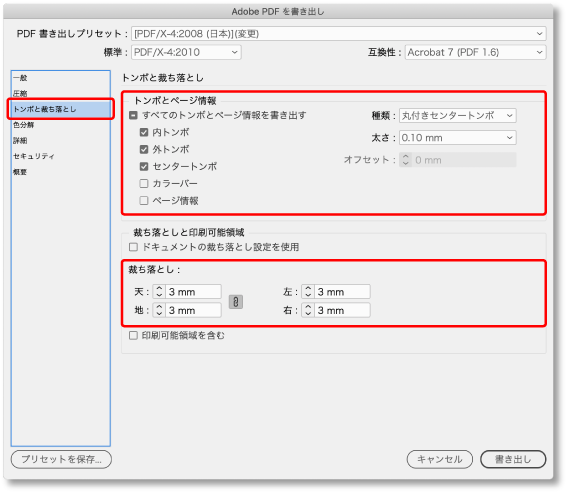This screenshot has width=573, height=499.
Task: Click the stepper for 天 bleed
Action: pyautogui.click(x=159, y=292)
